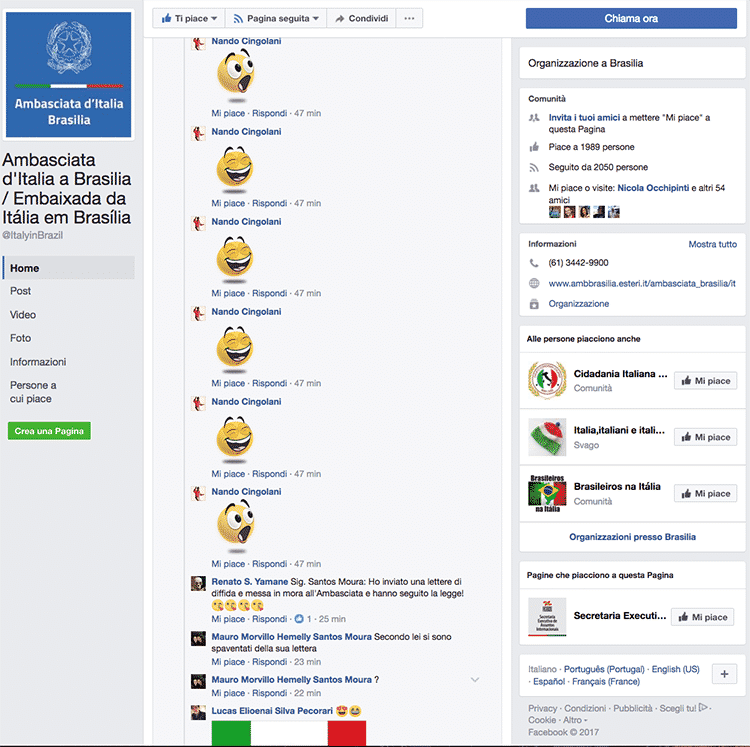Open the Pubblicità footer link
Screen dimensions: 750x747
coord(633,708)
